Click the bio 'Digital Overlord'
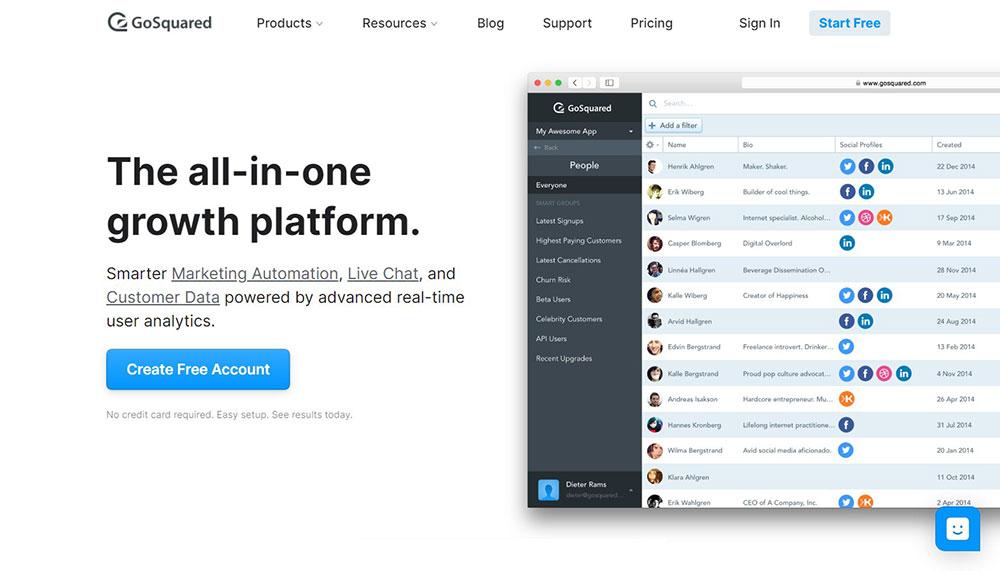The height and width of the screenshot is (571, 1000). 767,243
